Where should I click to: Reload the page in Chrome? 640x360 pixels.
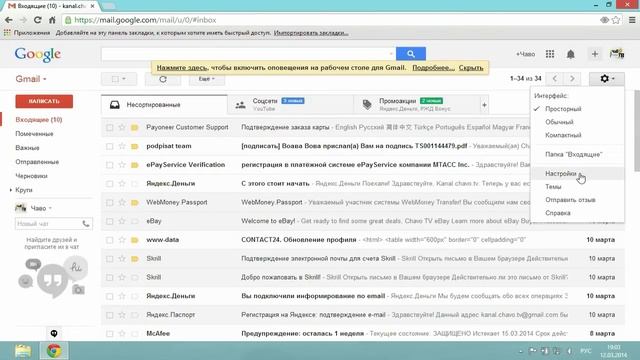tap(38, 20)
